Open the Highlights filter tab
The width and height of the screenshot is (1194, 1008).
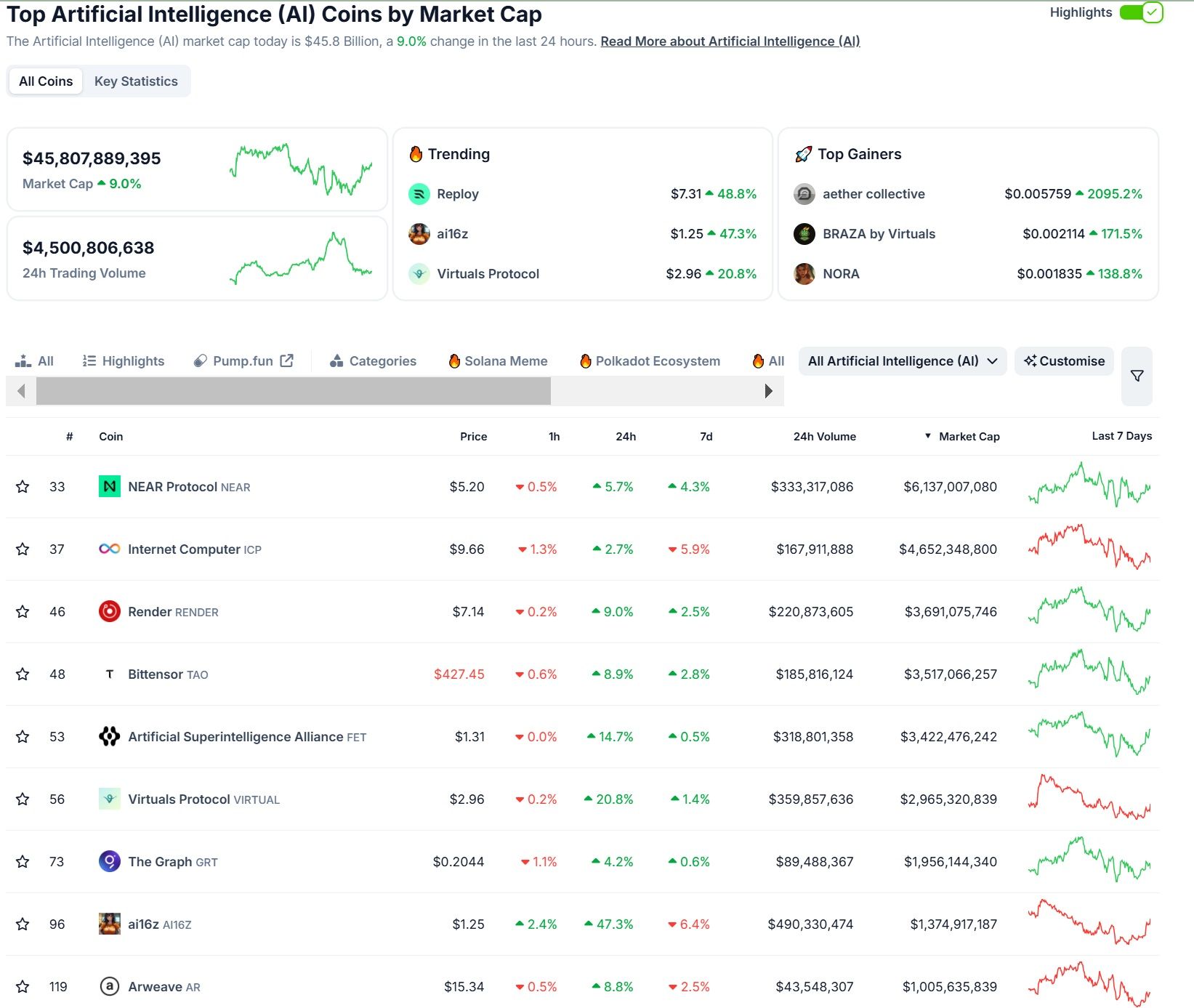[x=124, y=361]
